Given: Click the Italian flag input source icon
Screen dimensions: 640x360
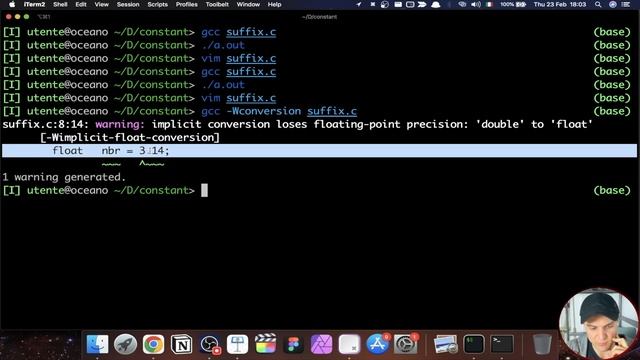Looking at the screenshot, I should point(489,4).
